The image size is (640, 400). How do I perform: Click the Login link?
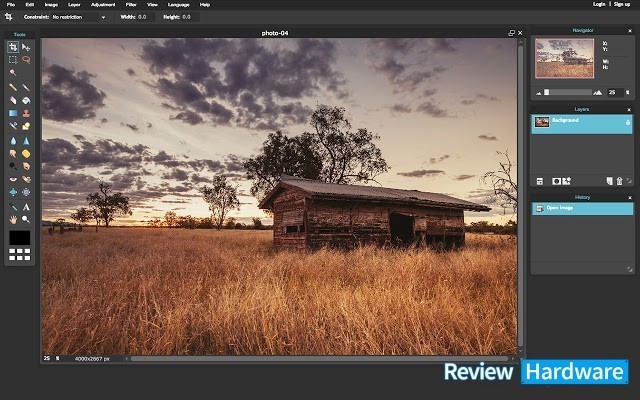pos(599,4)
